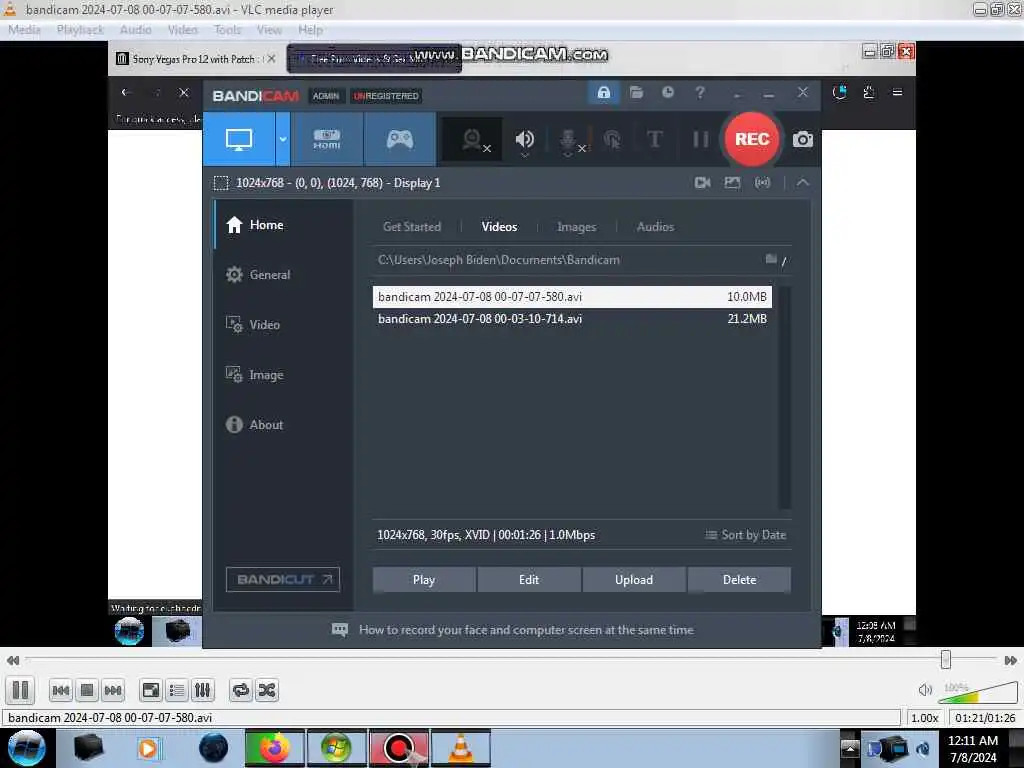Click the Delete button
The width and height of the screenshot is (1024, 768).
[739, 580]
